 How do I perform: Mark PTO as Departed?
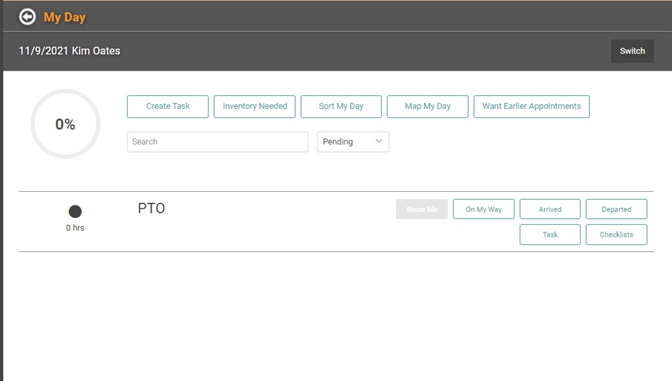click(616, 209)
